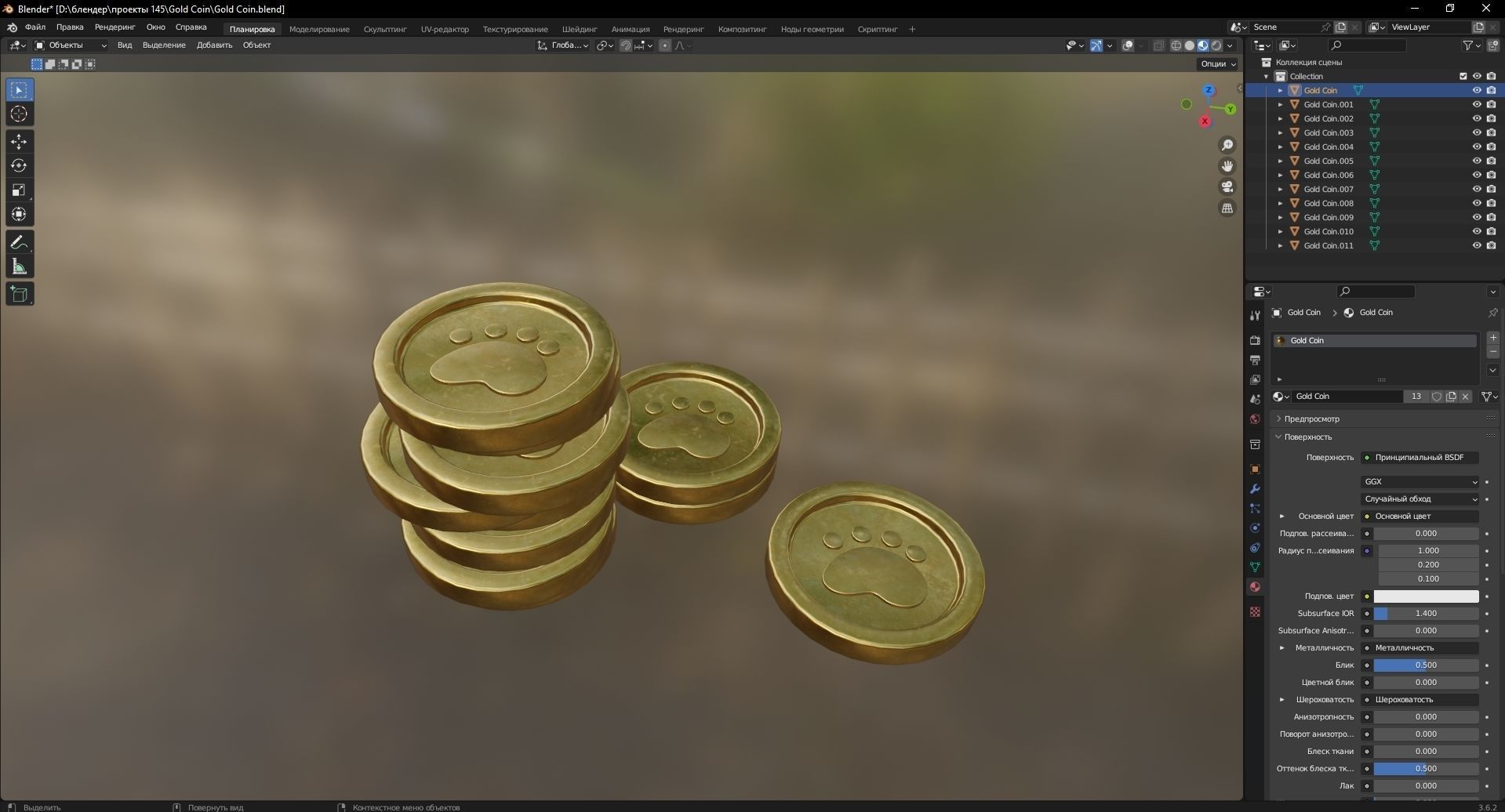
Task: Select the Move tool in the toolbar
Action: (x=19, y=141)
